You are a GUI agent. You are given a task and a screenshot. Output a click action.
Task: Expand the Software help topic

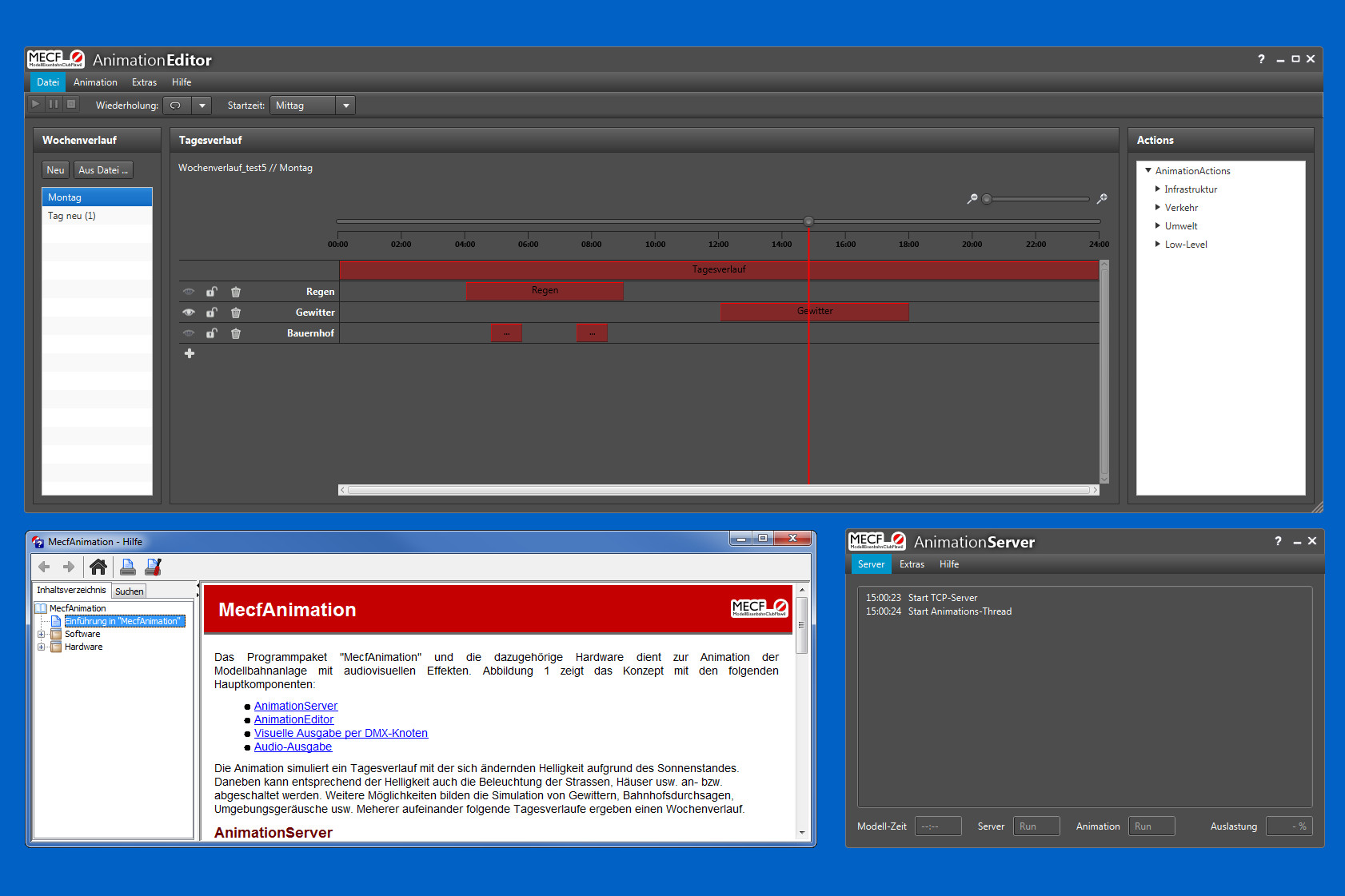[41, 634]
